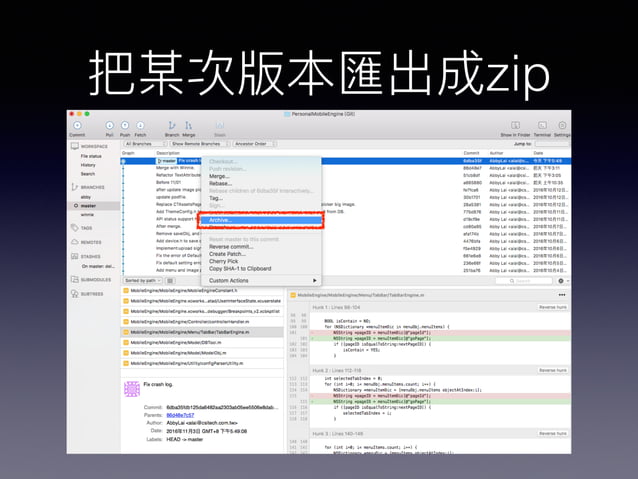Select the master branch in sidebar
Viewport: 638px width, 479px height.
[88, 206]
